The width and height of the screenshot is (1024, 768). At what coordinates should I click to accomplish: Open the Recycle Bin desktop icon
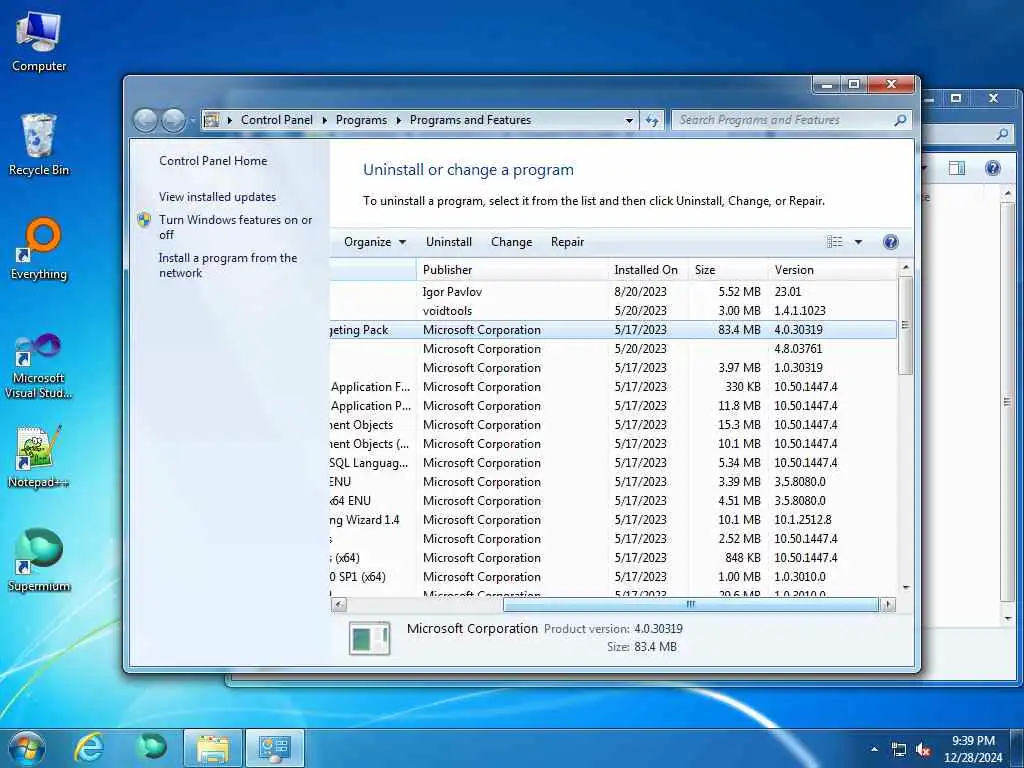[39, 145]
